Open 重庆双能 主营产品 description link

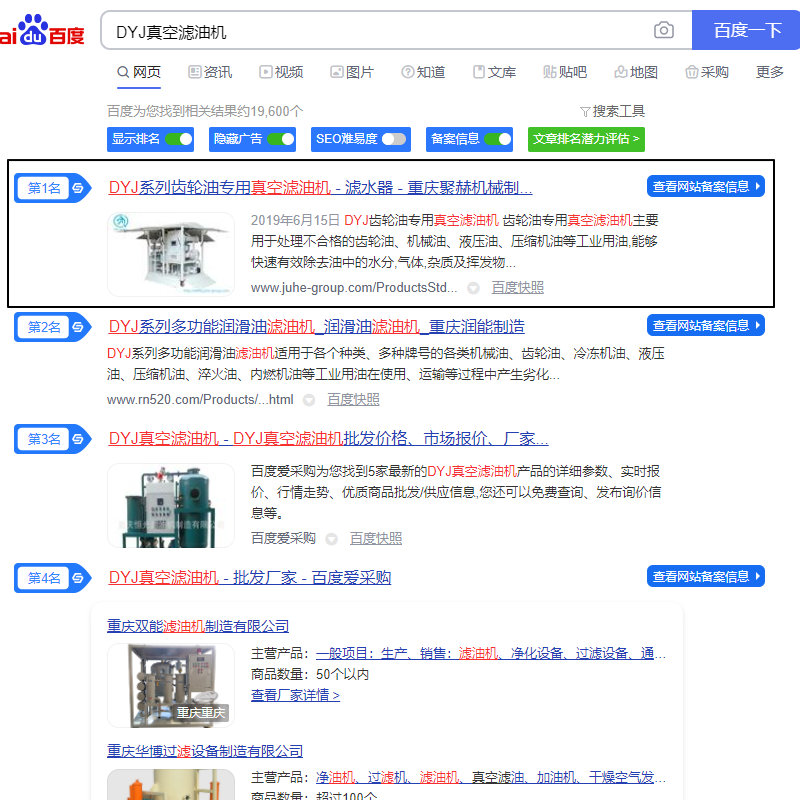[x=491, y=654]
